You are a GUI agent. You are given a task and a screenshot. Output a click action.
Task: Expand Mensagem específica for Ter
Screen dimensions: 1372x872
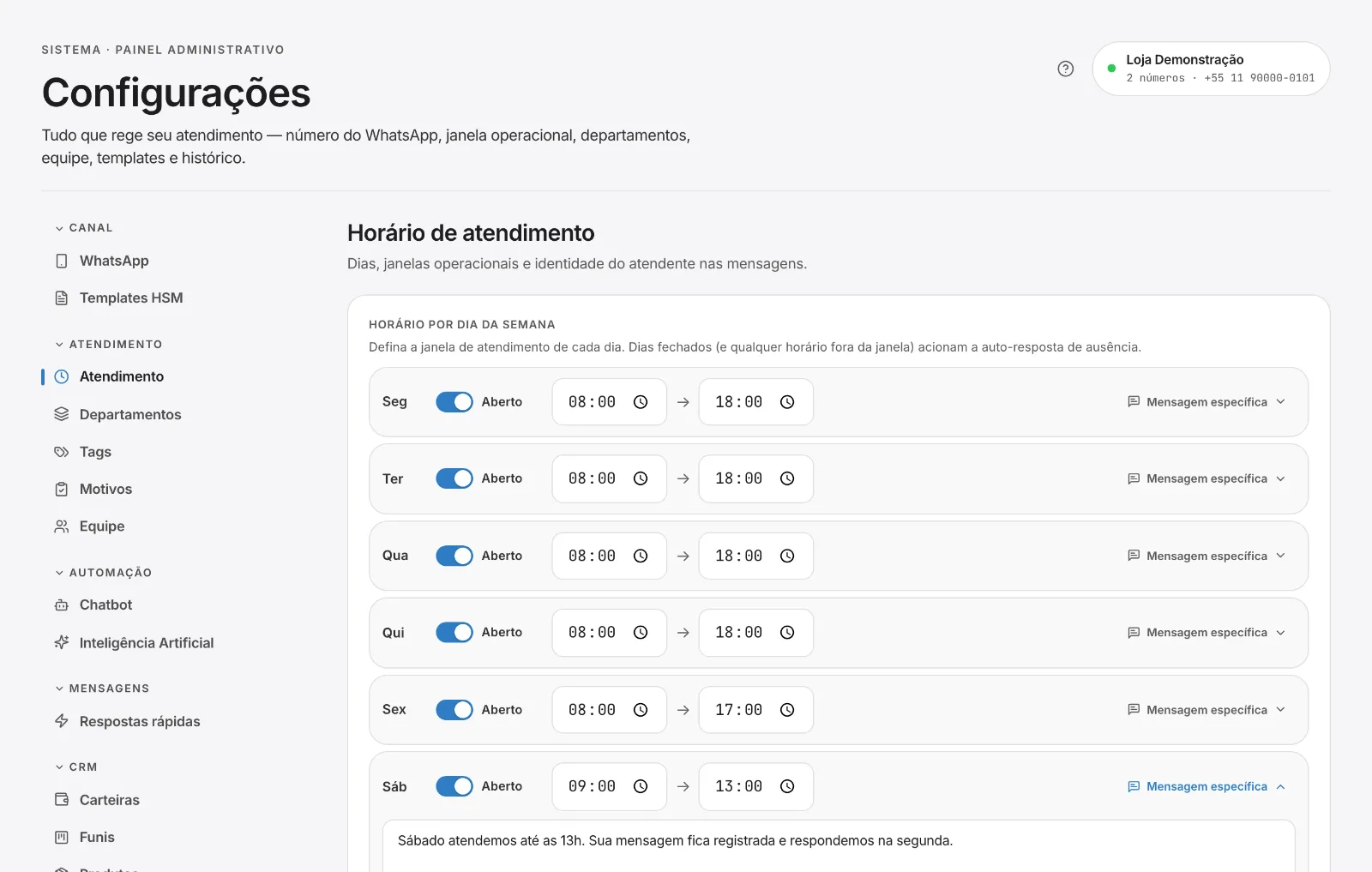coord(1207,478)
